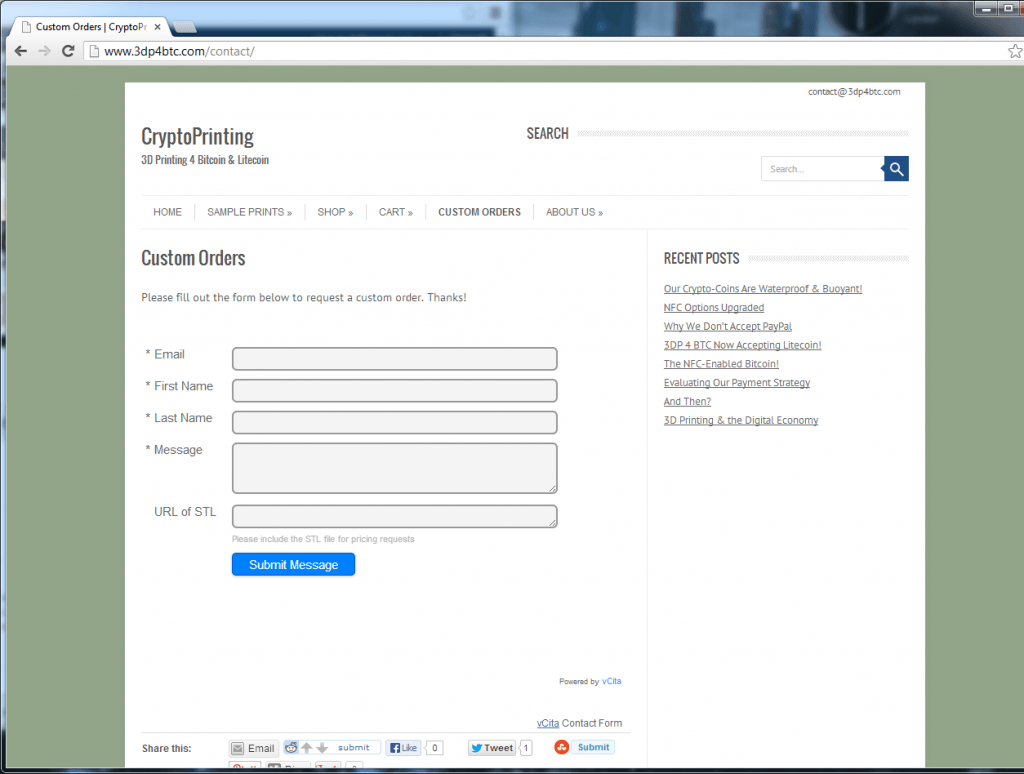Click the Tweet button
This screenshot has height=774, width=1024.
492,748
